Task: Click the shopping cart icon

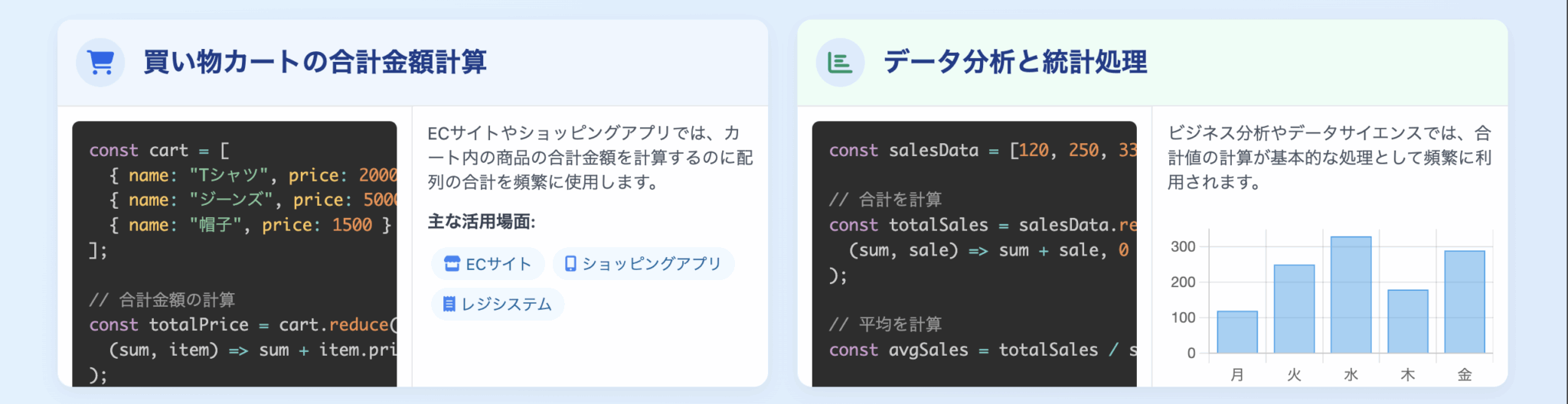Action: coord(100,62)
